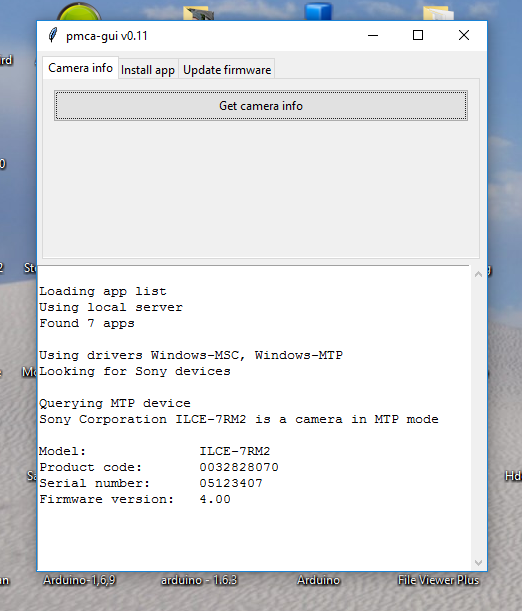Select the File Viewer Plus desktop shortcut label

pos(438,580)
